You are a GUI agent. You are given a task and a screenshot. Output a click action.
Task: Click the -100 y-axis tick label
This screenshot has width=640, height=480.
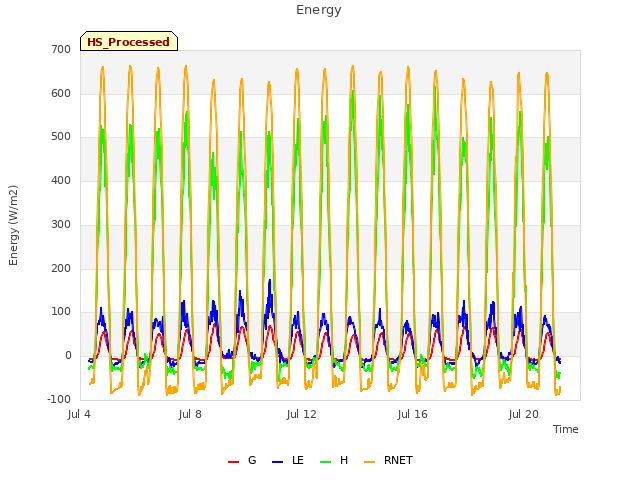tap(59, 399)
